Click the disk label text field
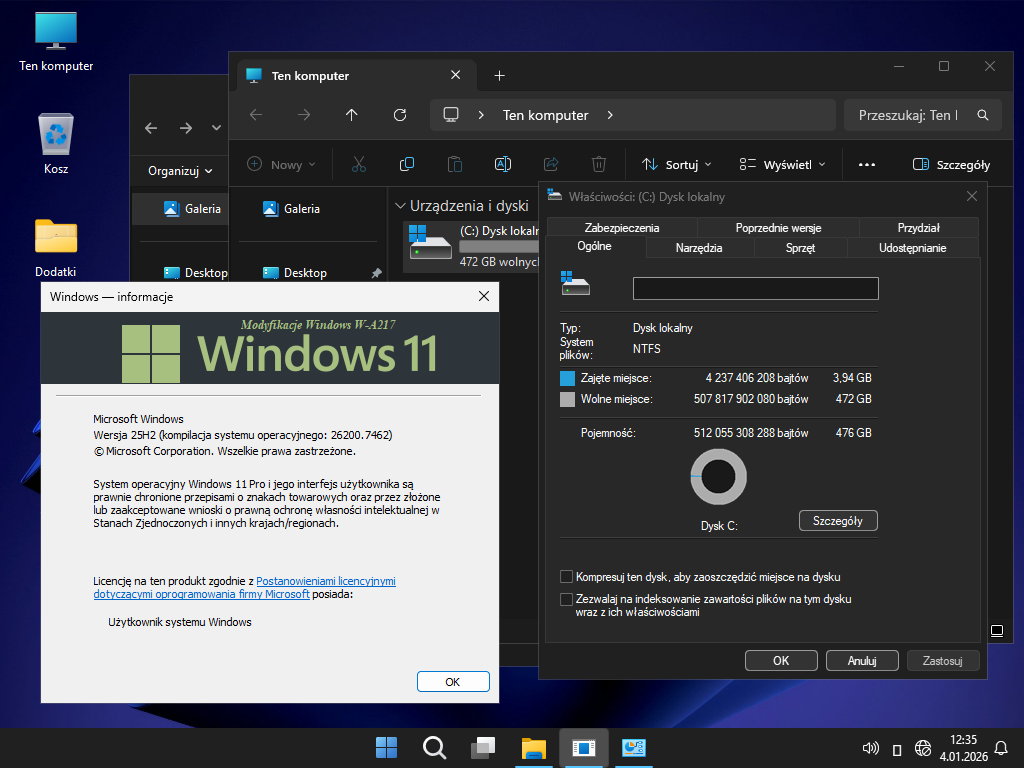 click(x=755, y=289)
